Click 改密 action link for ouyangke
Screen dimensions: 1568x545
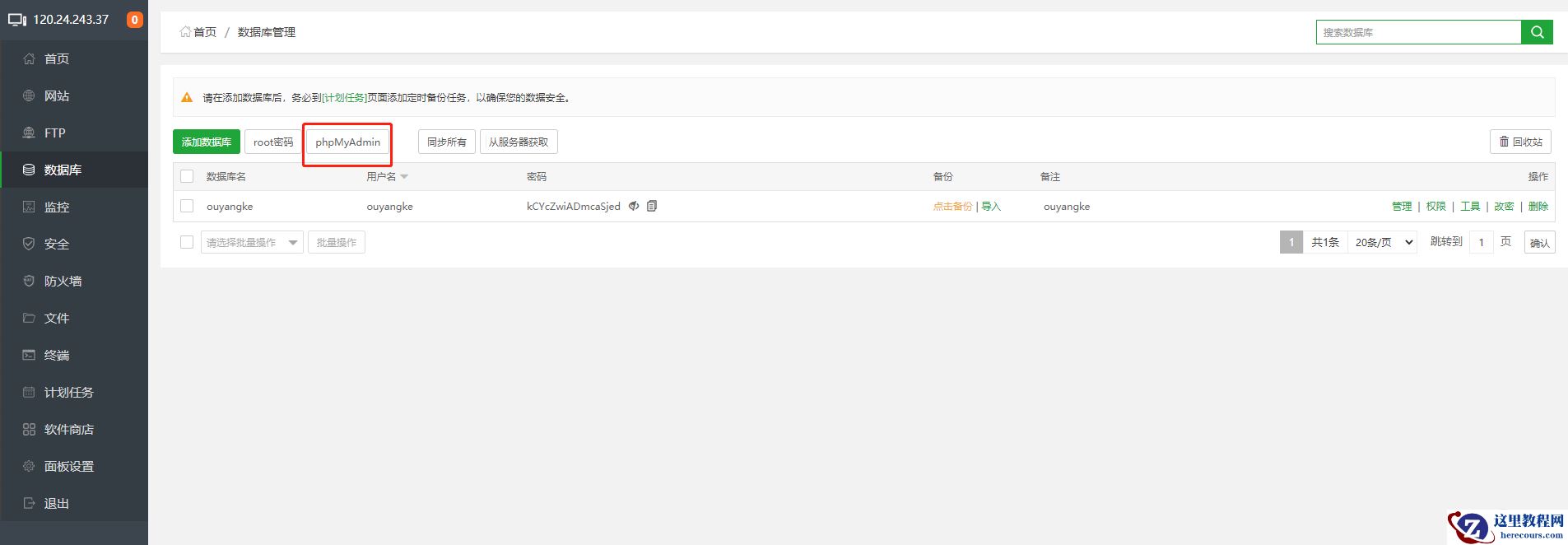(x=1504, y=206)
